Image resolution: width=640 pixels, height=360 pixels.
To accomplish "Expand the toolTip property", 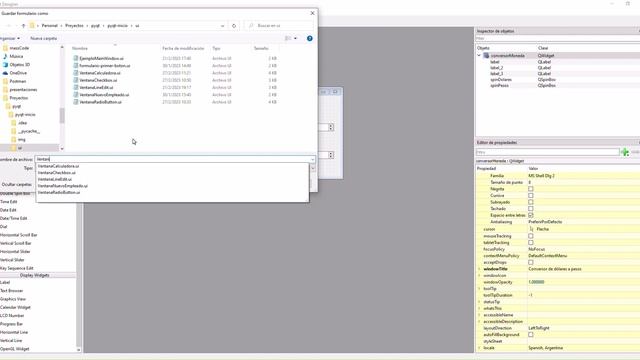I will (x=480, y=289).
